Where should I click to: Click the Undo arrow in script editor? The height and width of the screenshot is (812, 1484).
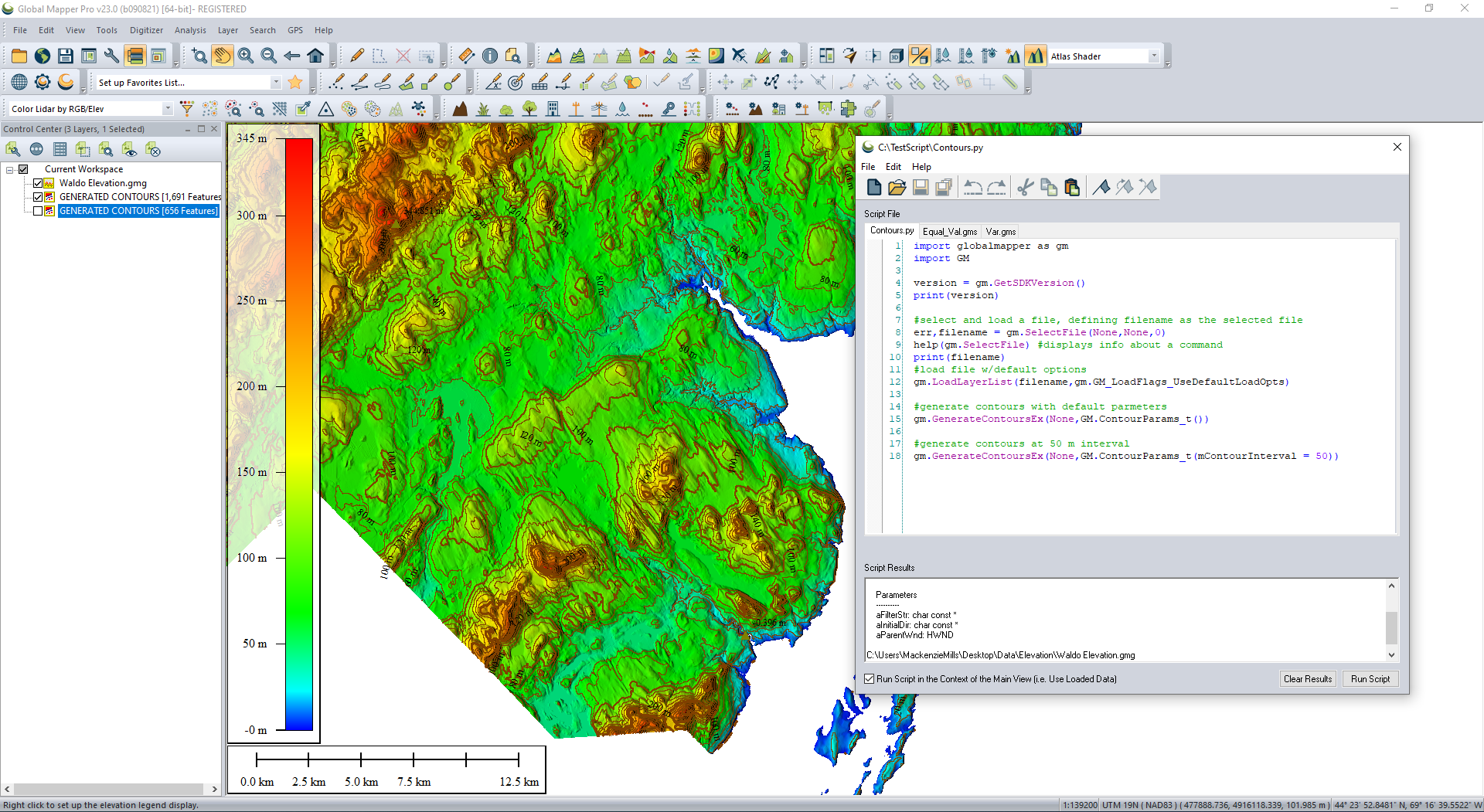click(x=973, y=187)
